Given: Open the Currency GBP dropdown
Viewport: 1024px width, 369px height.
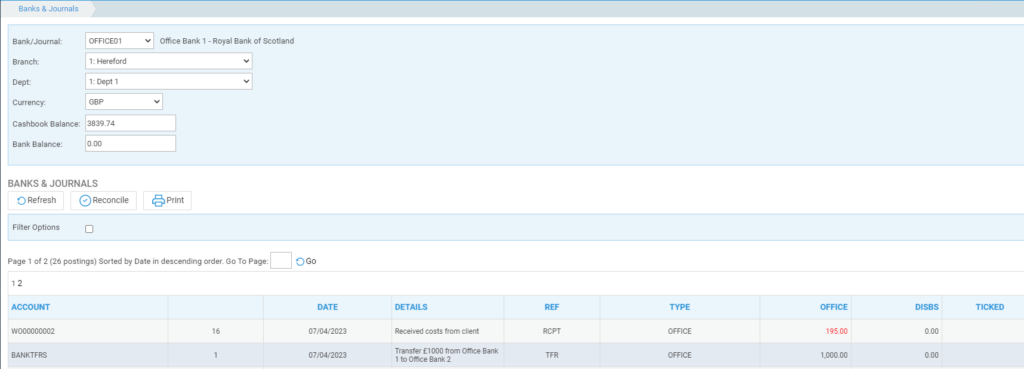Looking at the screenshot, I should [124, 102].
